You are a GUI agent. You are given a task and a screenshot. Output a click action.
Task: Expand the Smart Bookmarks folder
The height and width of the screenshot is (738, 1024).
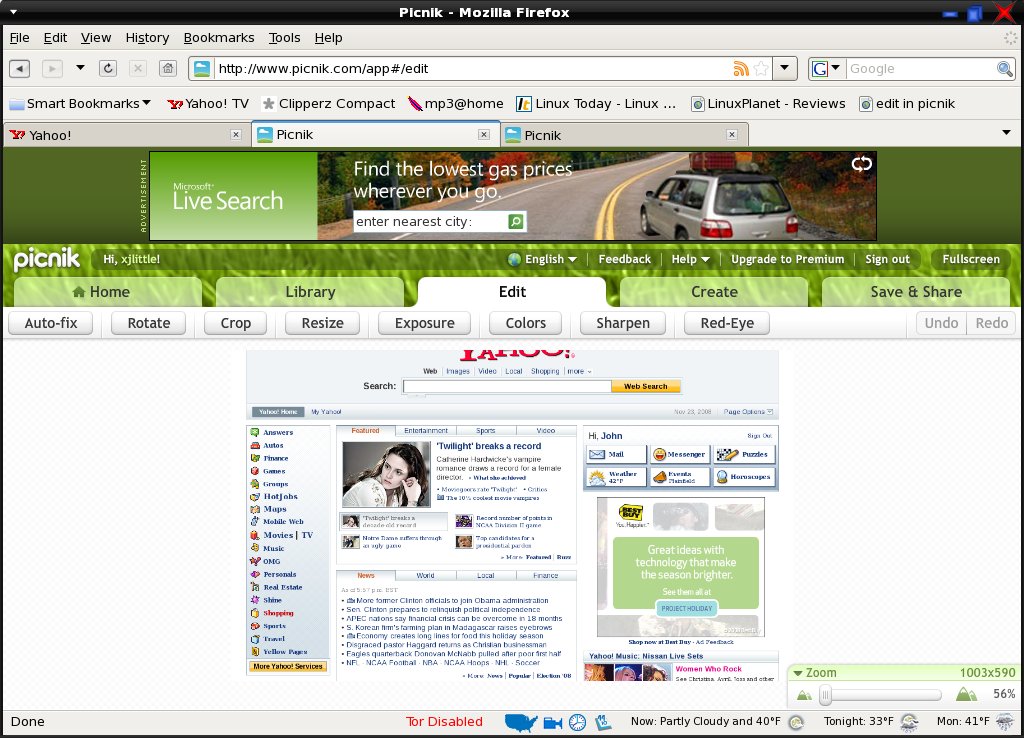pyautogui.click(x=80, y=104)
